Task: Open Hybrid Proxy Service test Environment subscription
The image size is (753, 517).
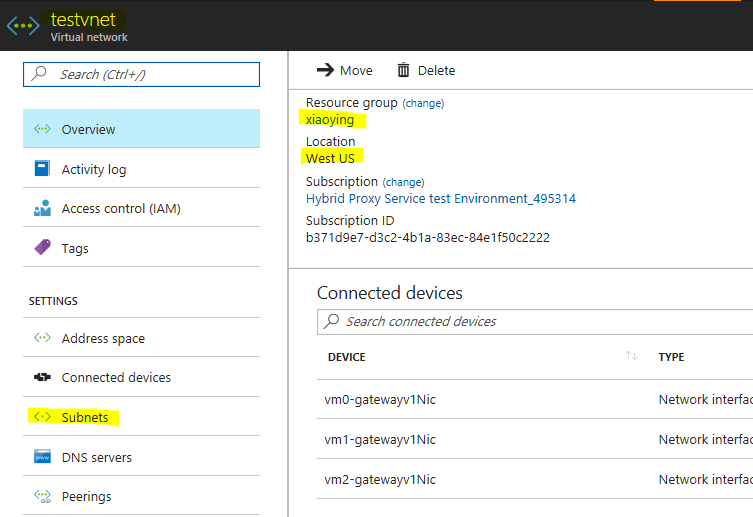Action: [x=441, y=199]
